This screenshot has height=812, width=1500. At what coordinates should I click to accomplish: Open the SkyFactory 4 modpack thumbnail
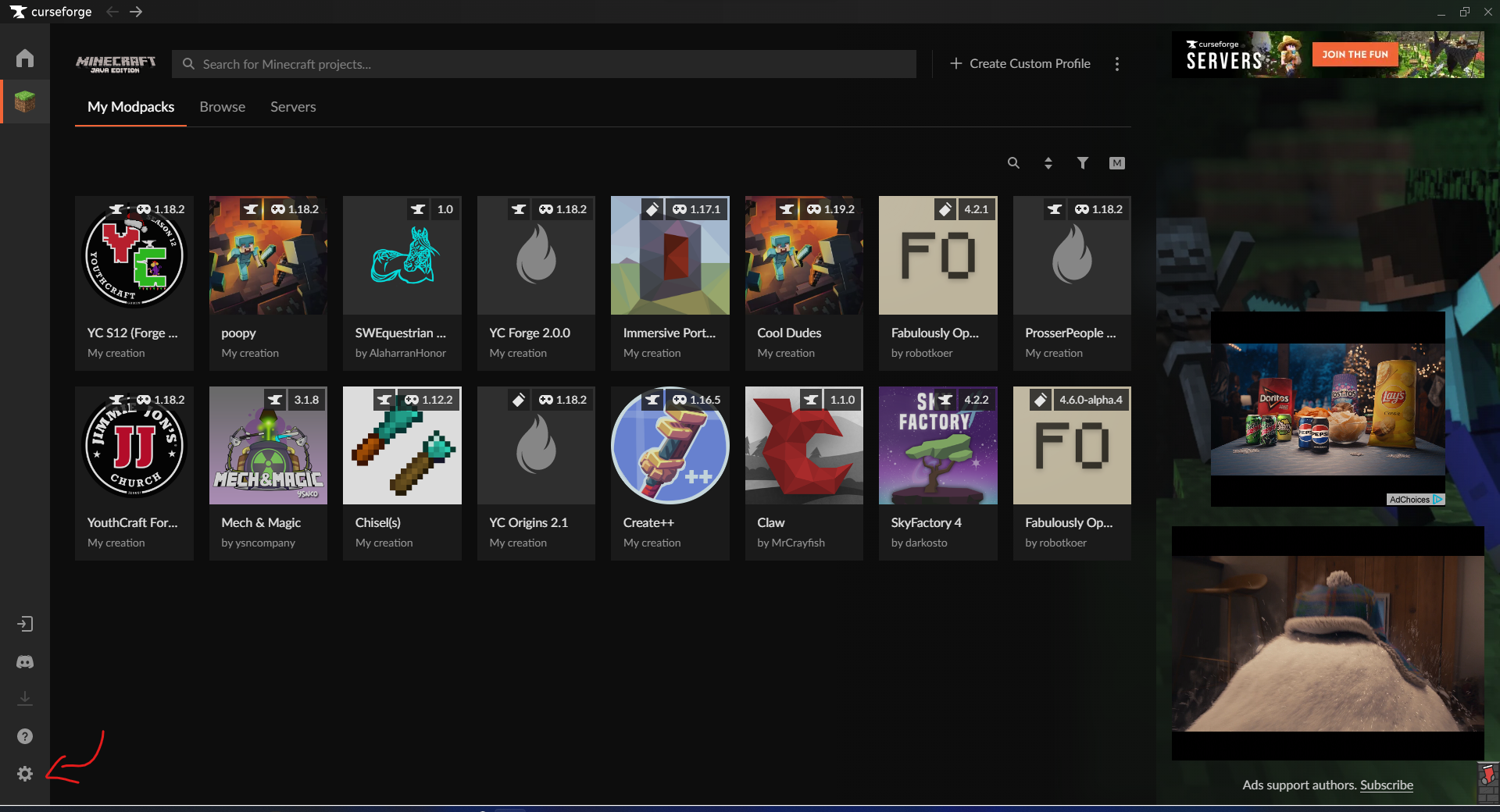[937, 446]
